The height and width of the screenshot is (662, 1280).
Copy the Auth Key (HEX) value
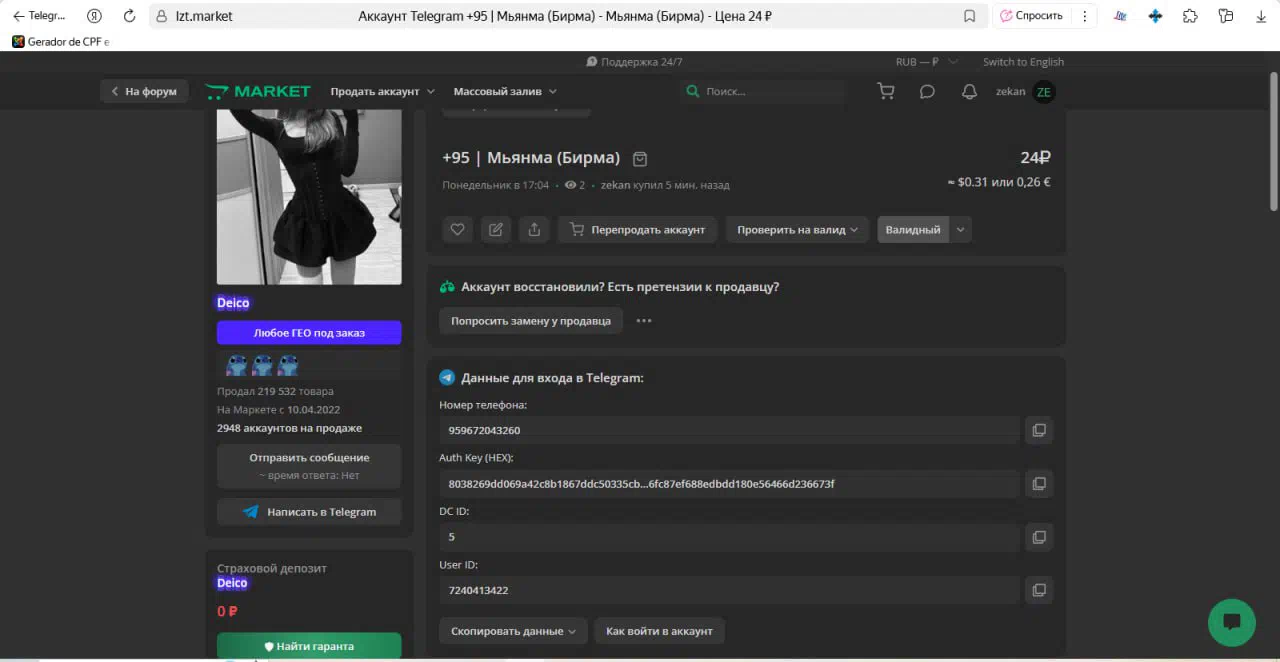click(1039, 484)
